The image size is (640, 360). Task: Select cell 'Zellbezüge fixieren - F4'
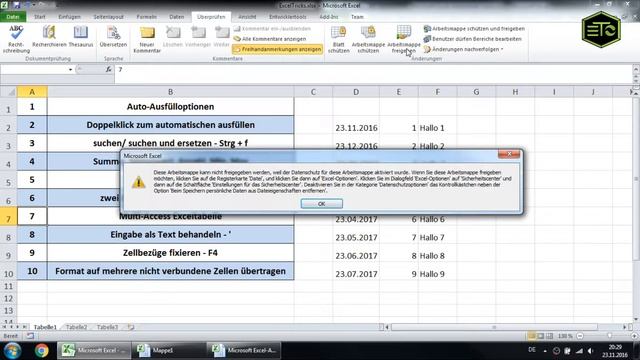[171, 253]
